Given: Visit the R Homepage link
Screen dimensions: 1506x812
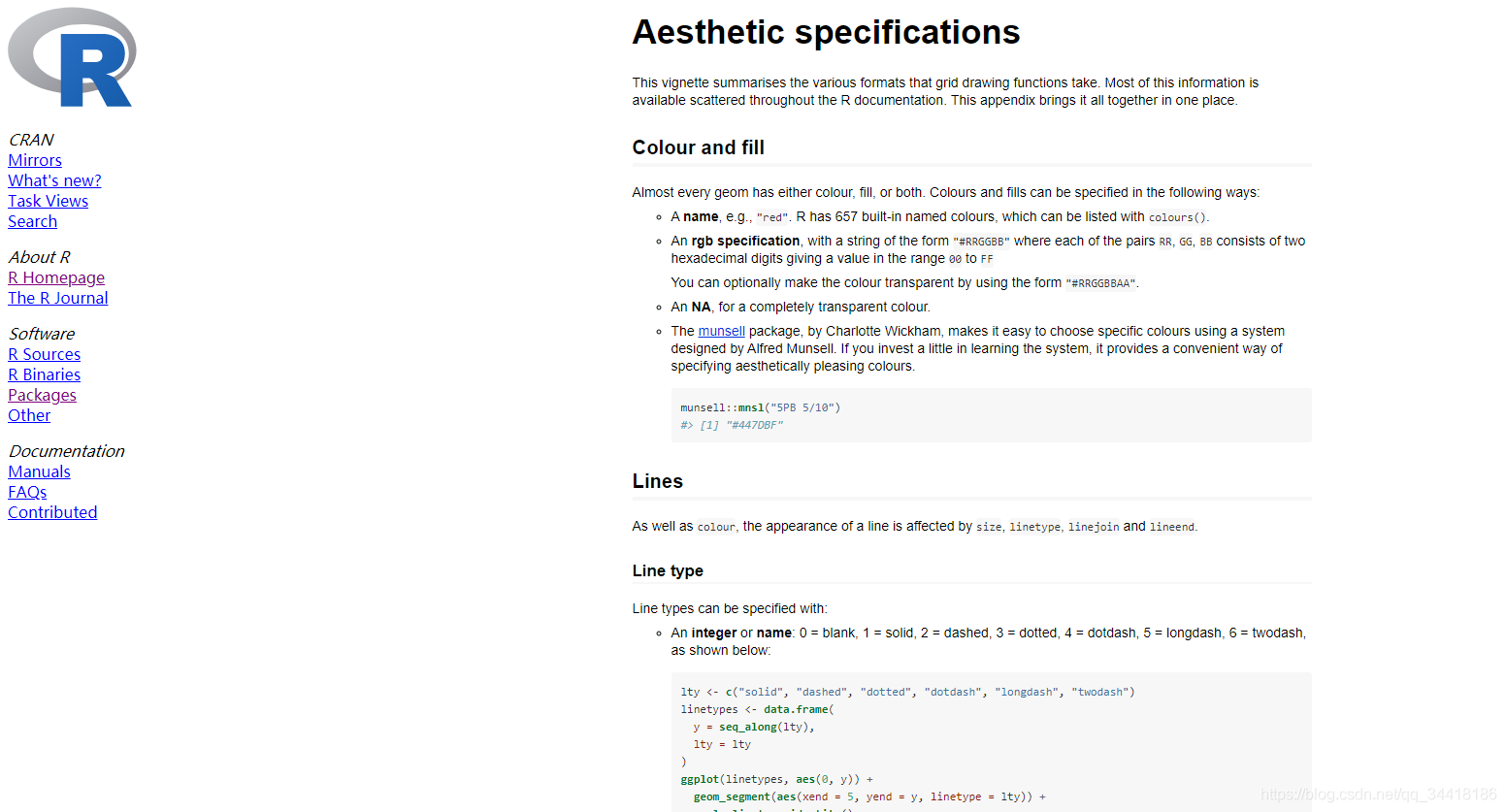Looking at the screenshot, I should tap(56, 277).
